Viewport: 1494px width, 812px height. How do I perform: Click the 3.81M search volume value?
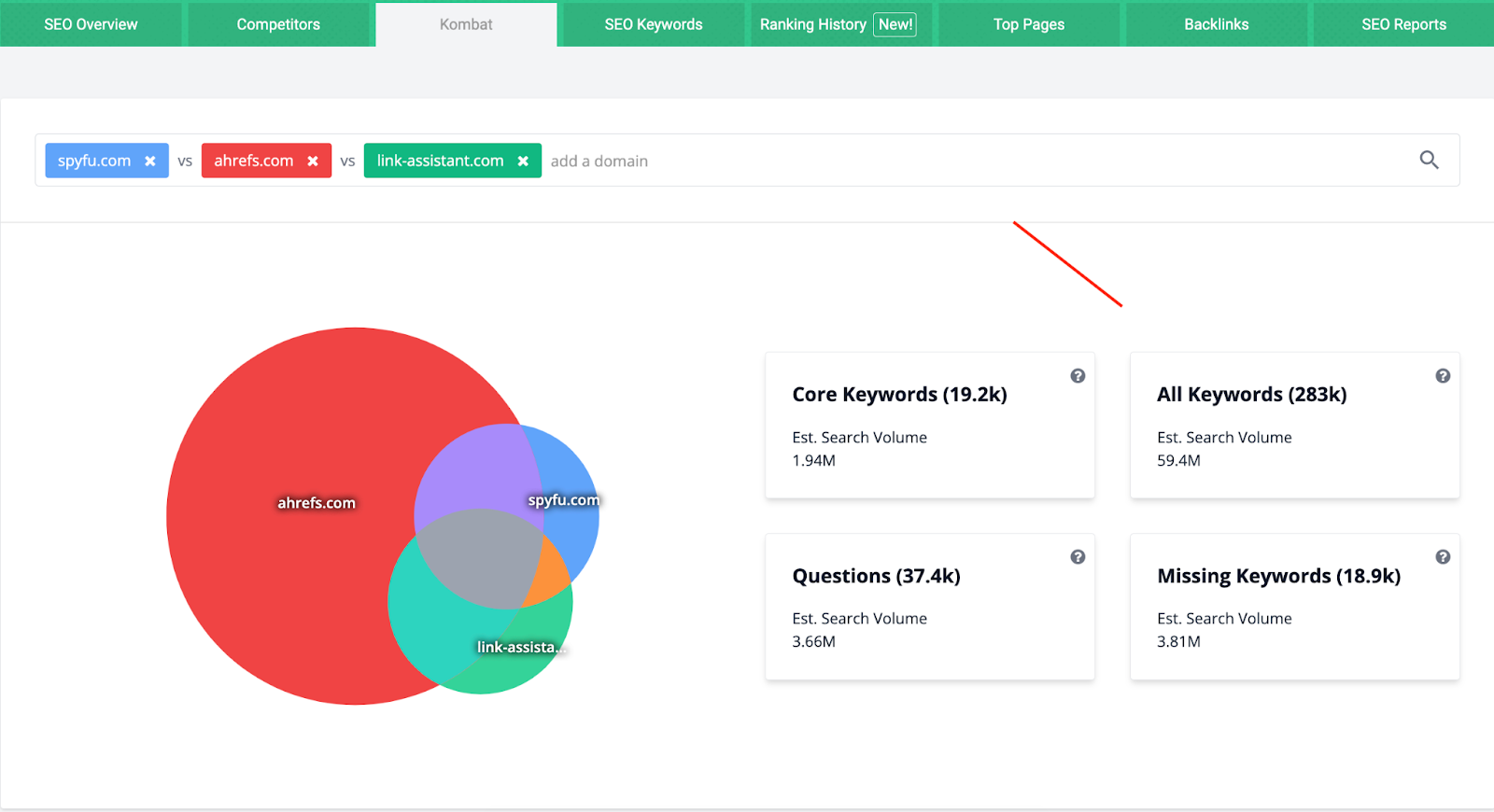tap(1178, 641)
